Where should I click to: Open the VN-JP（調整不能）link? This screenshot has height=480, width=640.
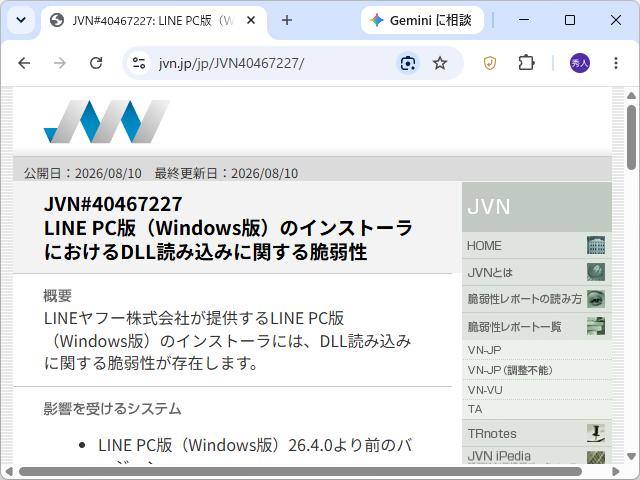tap(510, 370)
